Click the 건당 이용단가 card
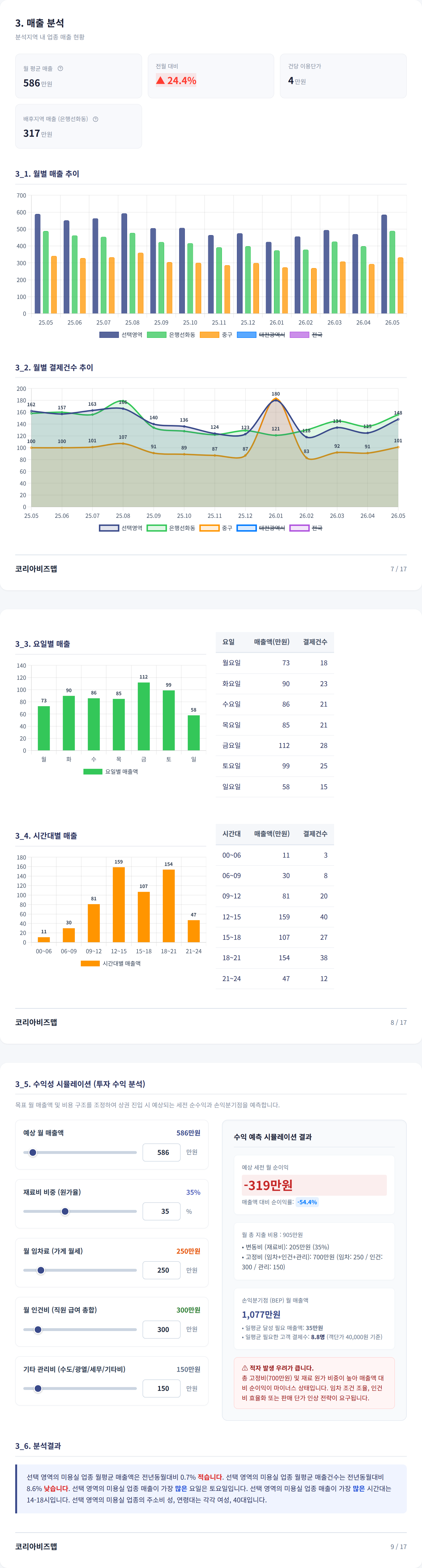Image resolution: width=422 pixels, height=1568 pixels. 343,76
